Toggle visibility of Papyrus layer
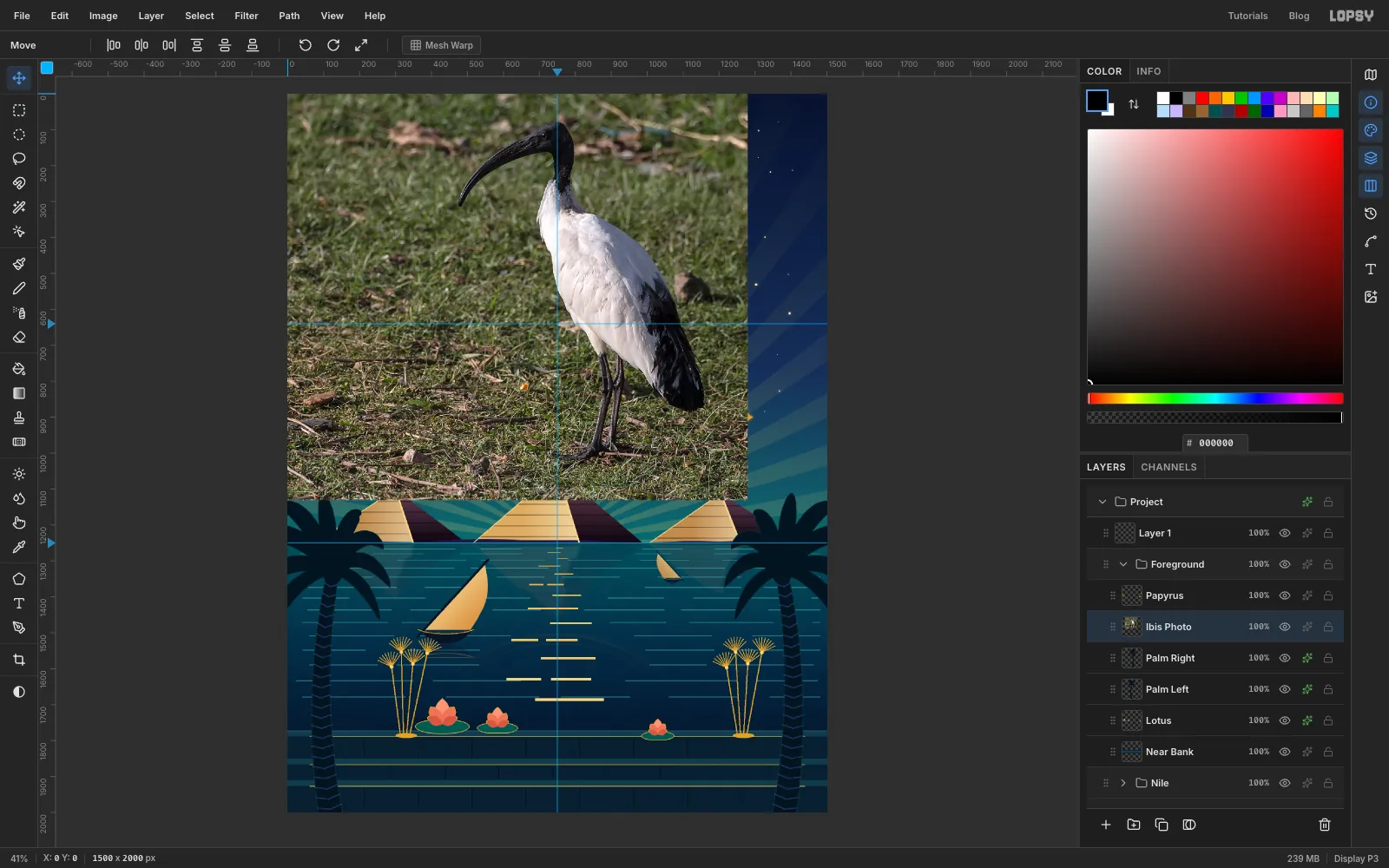Screen dimensions: 1389x868 1285,595
